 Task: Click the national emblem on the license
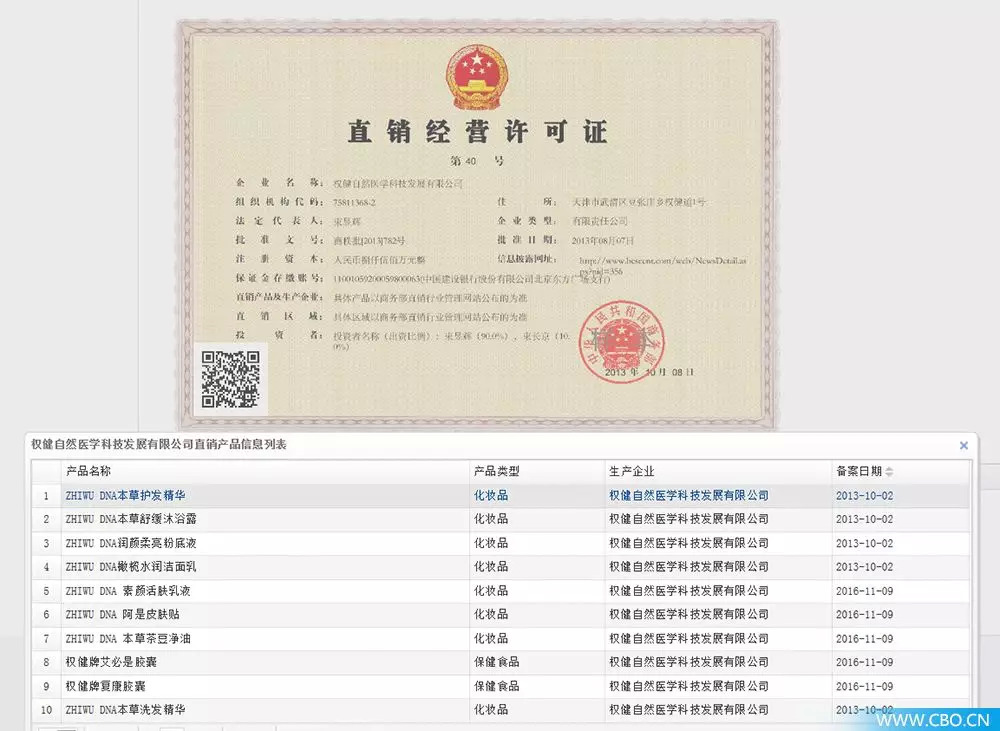point(477,77)
